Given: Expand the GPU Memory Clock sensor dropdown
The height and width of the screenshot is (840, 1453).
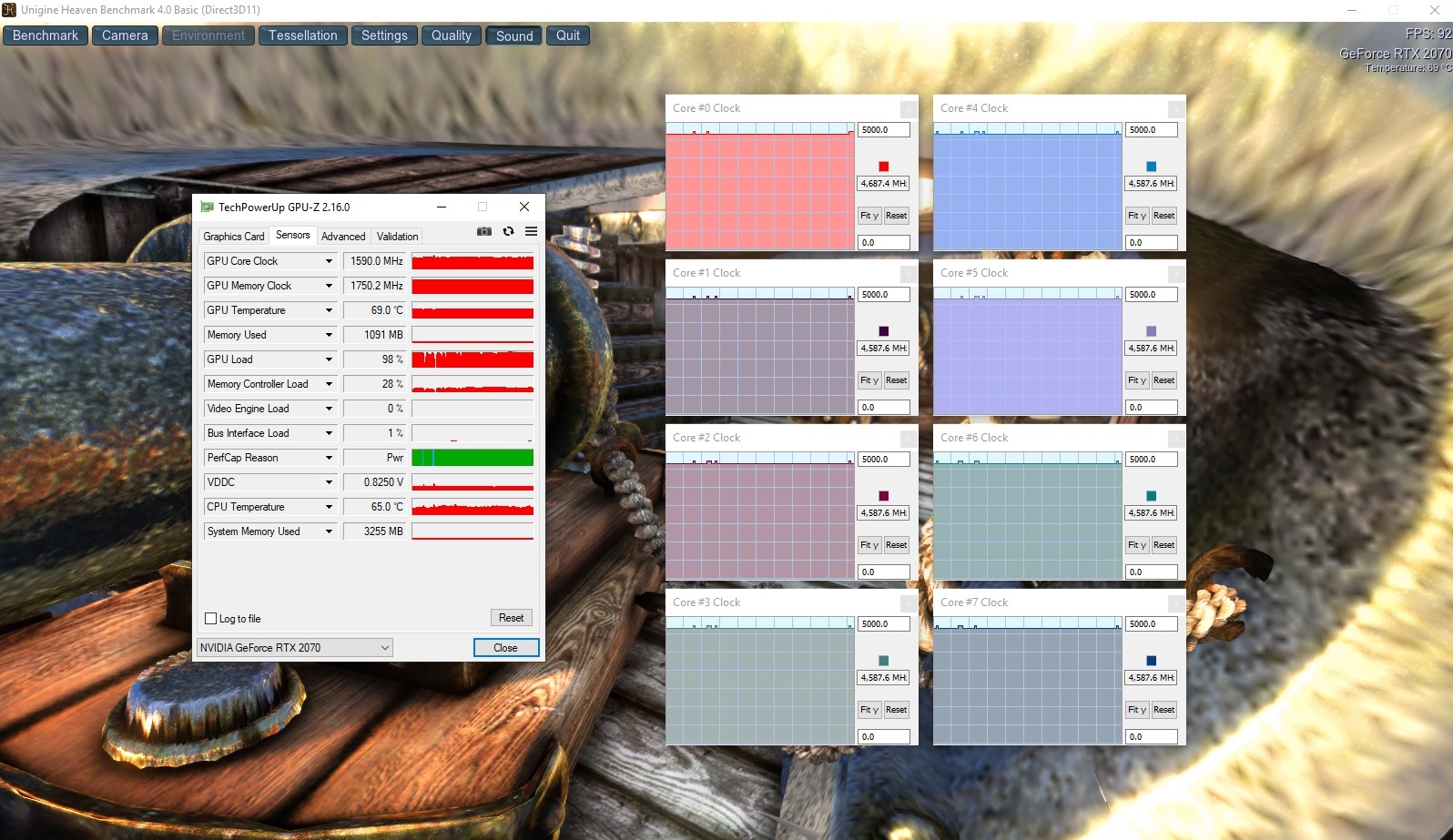Looking at the screenshot, I should pyautogui.click(x=329, y=286).
